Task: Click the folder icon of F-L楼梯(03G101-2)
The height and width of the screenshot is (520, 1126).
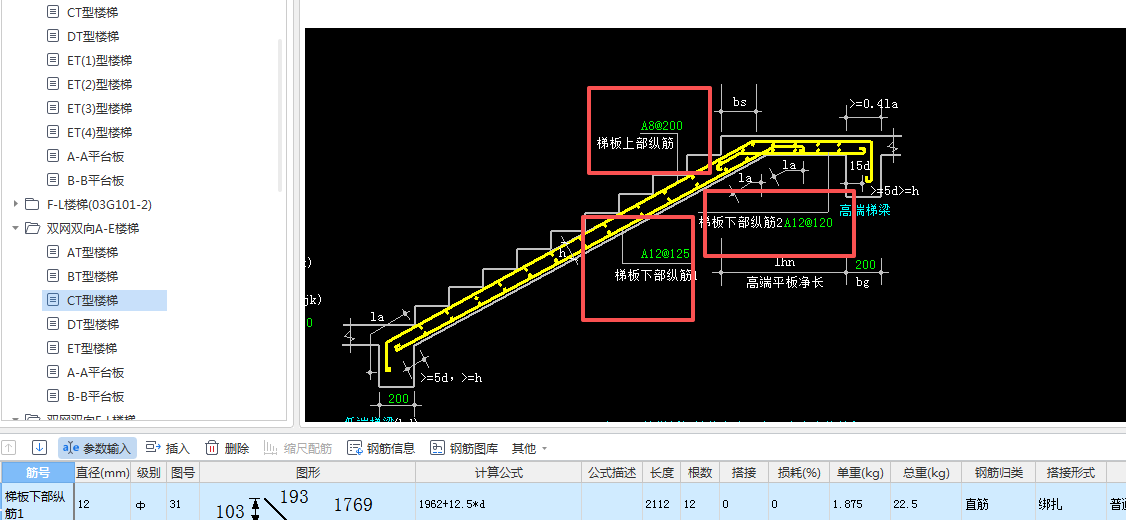Action: coord(32,204)
